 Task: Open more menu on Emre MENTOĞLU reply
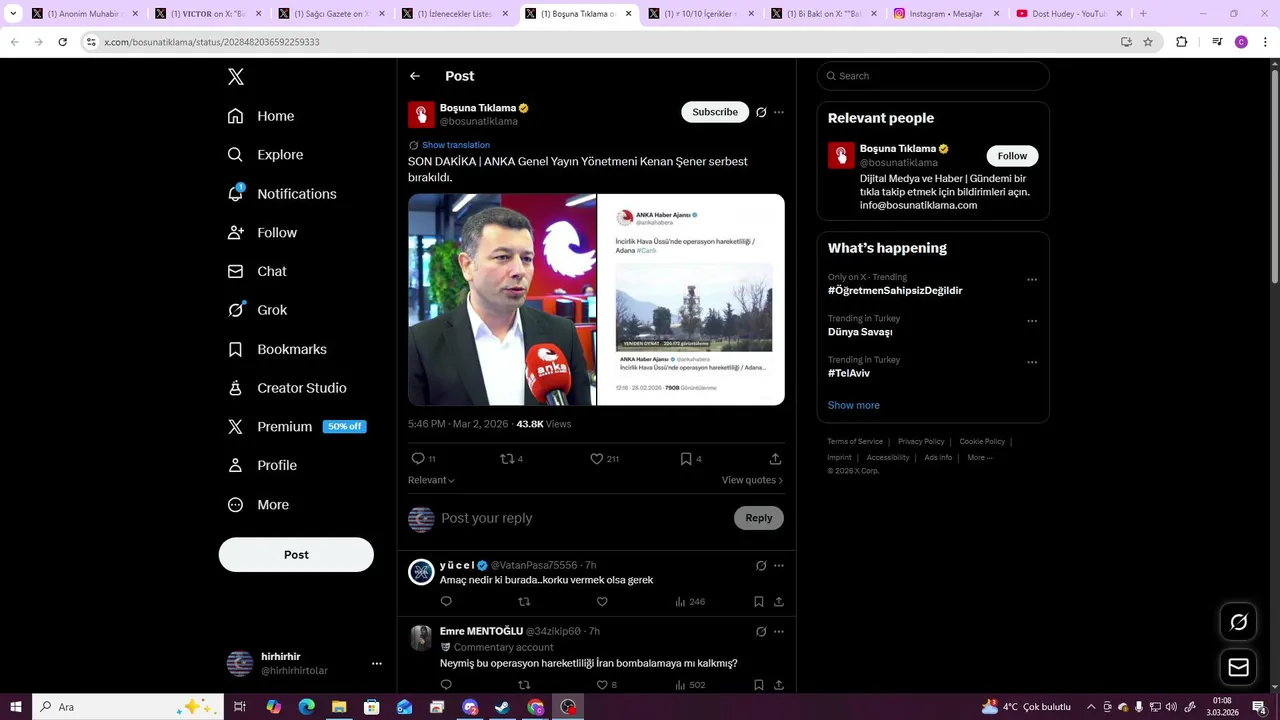pyautogui.click(x=779, y=632)
